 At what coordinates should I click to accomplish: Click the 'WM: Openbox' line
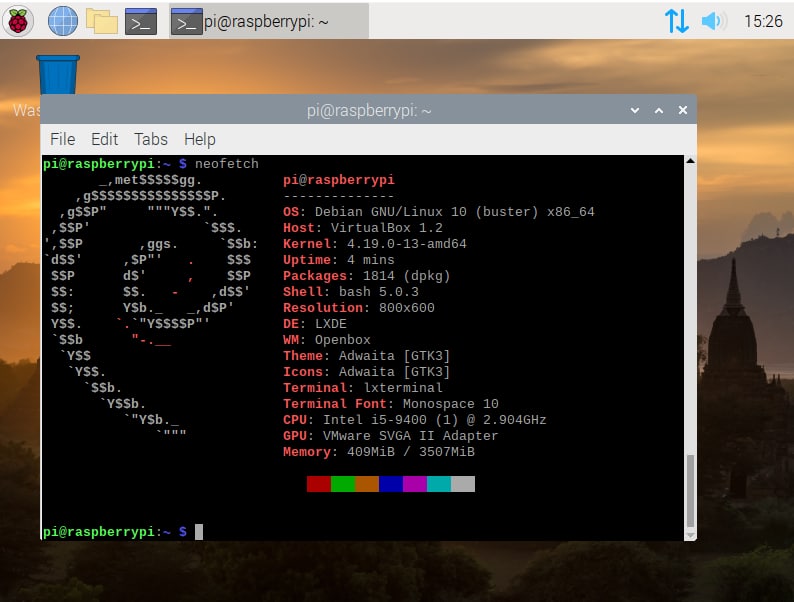pos(327,340)
